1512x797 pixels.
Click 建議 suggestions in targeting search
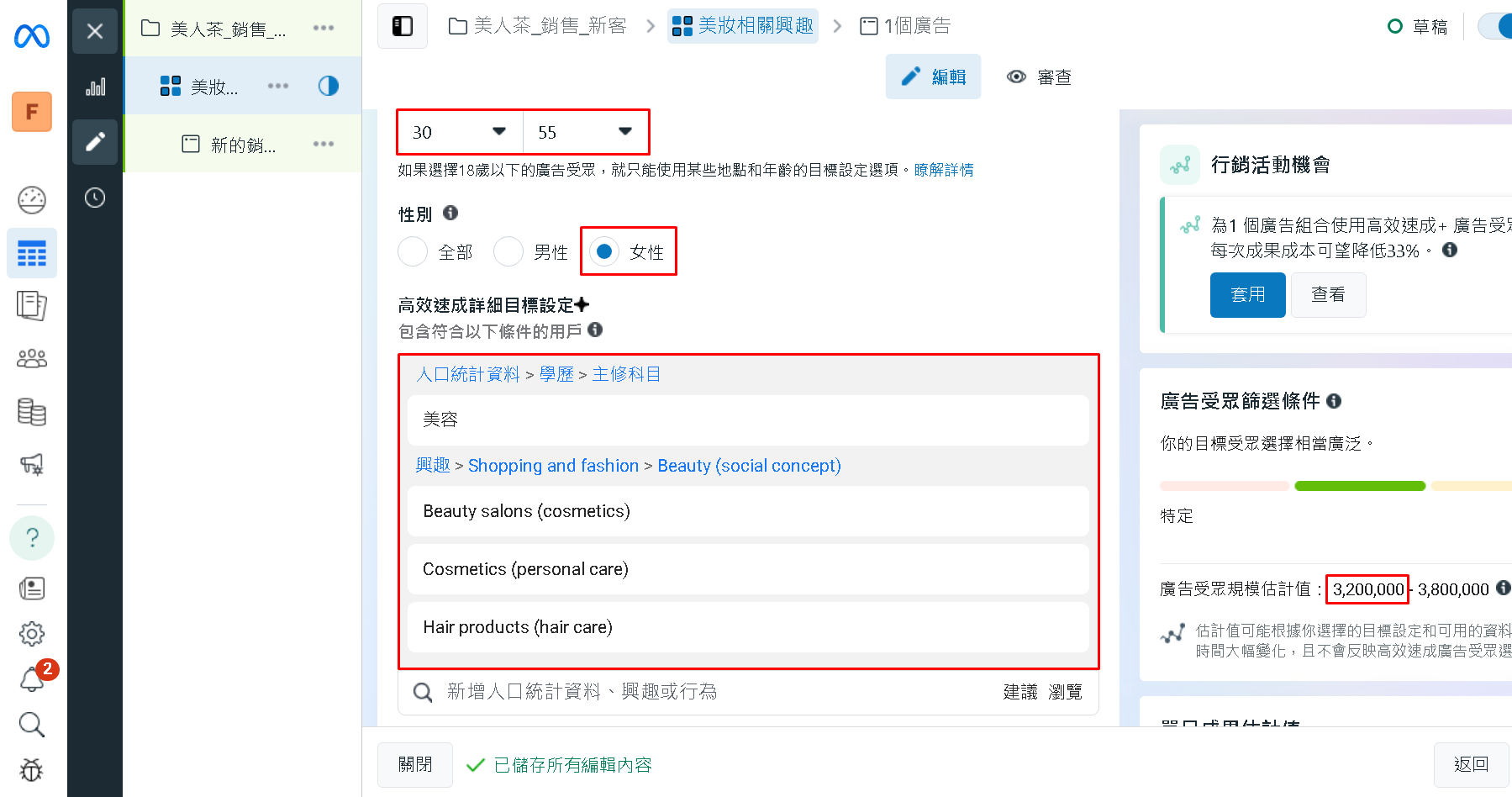pyautogui.click(x=1020, y=691)
